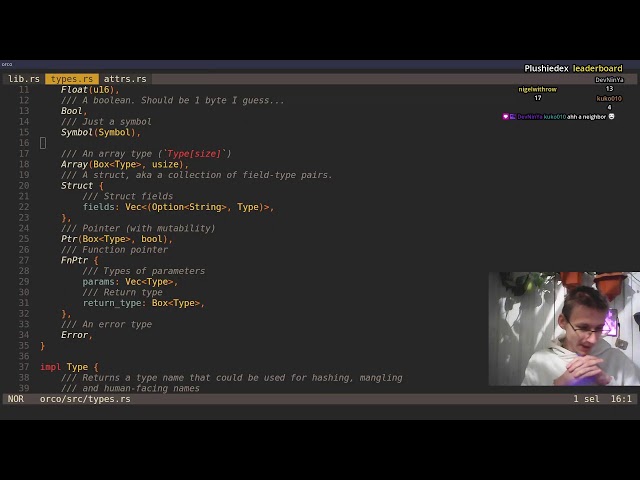Click 'Float(u16),' on line 11
Viewport: 640px width, 480px height.
click(x=90, y=89)
